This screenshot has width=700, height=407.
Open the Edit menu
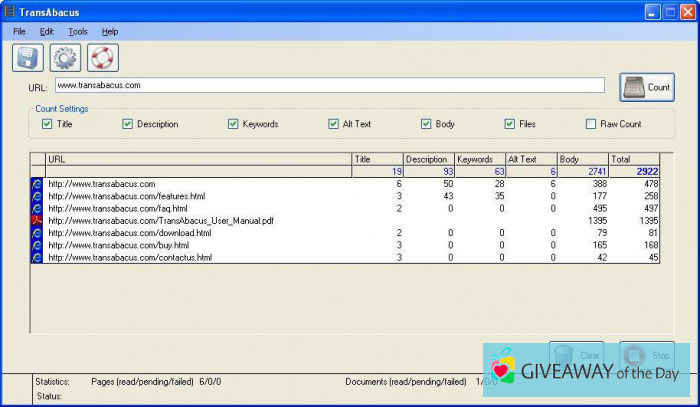(x=47, y=32)
